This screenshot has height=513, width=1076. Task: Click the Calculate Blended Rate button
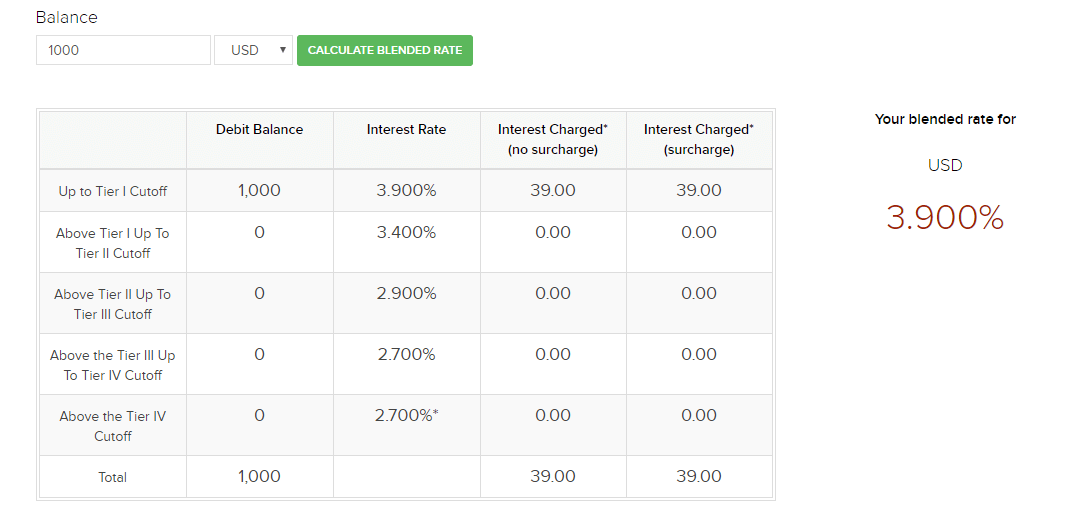(385, 50)
